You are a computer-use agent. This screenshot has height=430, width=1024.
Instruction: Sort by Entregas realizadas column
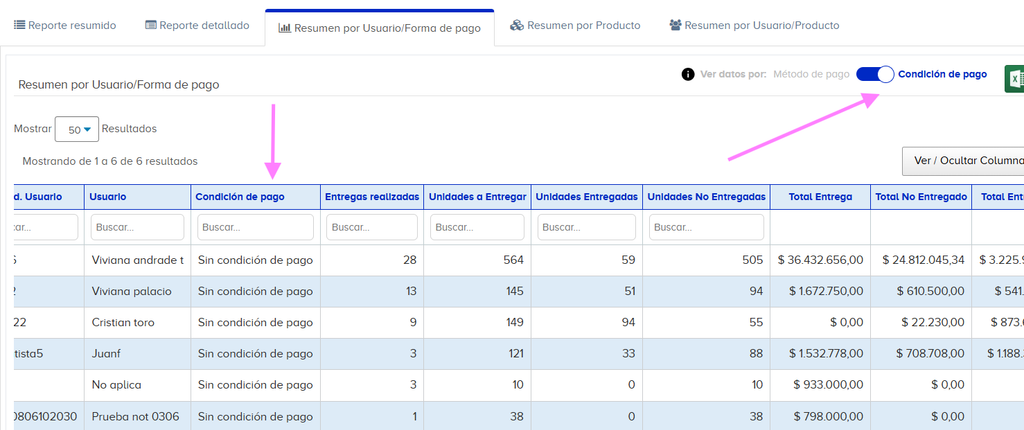point(372,197)
